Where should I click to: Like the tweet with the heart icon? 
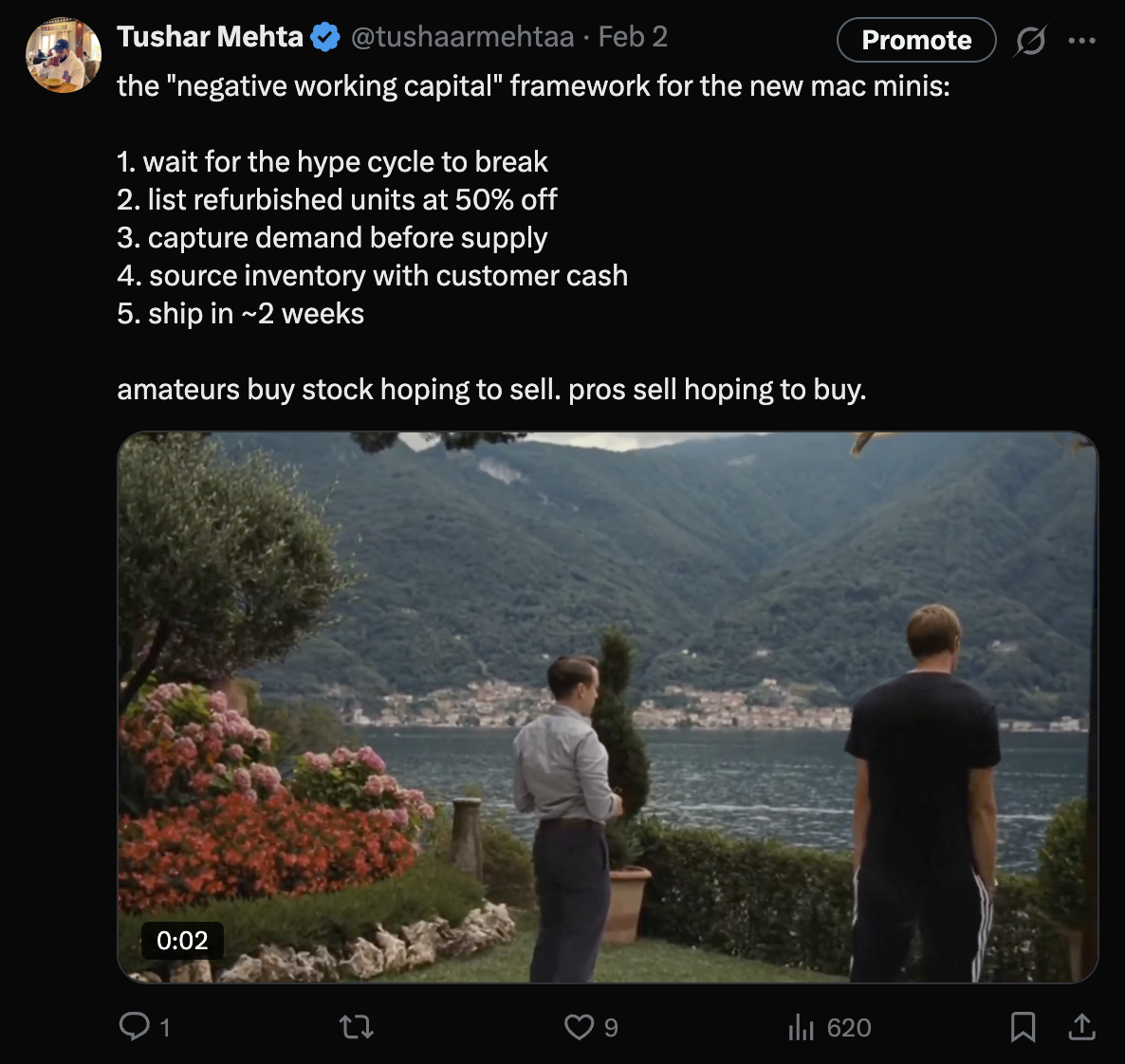579,1027
